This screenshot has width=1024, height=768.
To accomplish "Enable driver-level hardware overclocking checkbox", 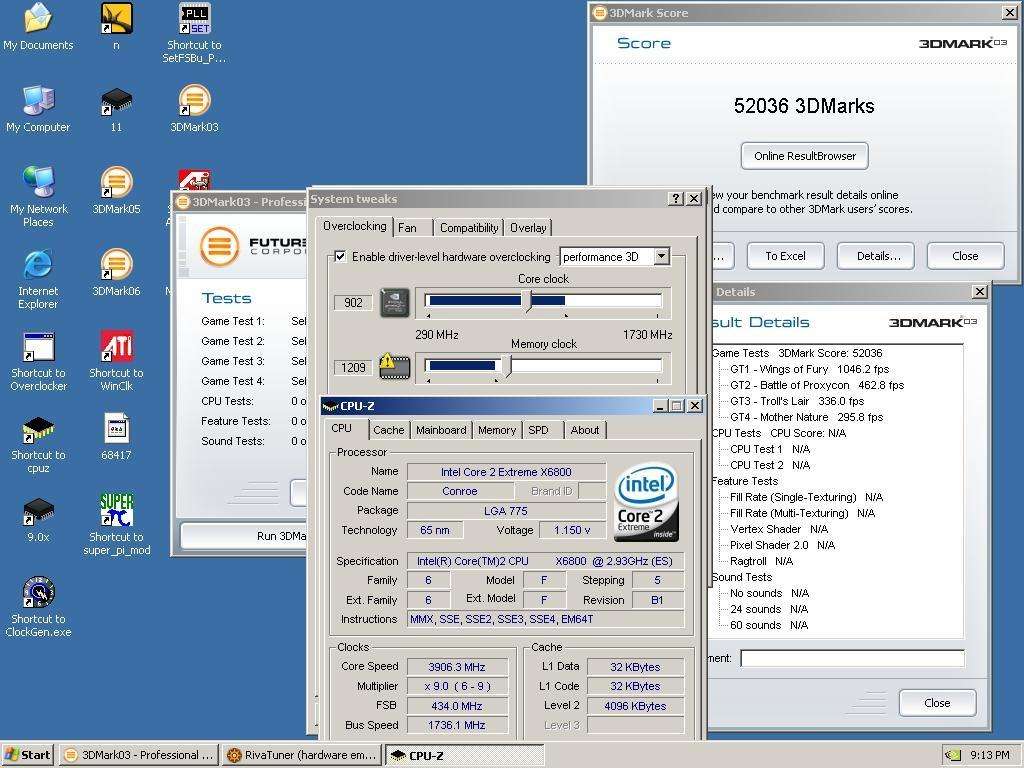I will [x=340, y=256].
